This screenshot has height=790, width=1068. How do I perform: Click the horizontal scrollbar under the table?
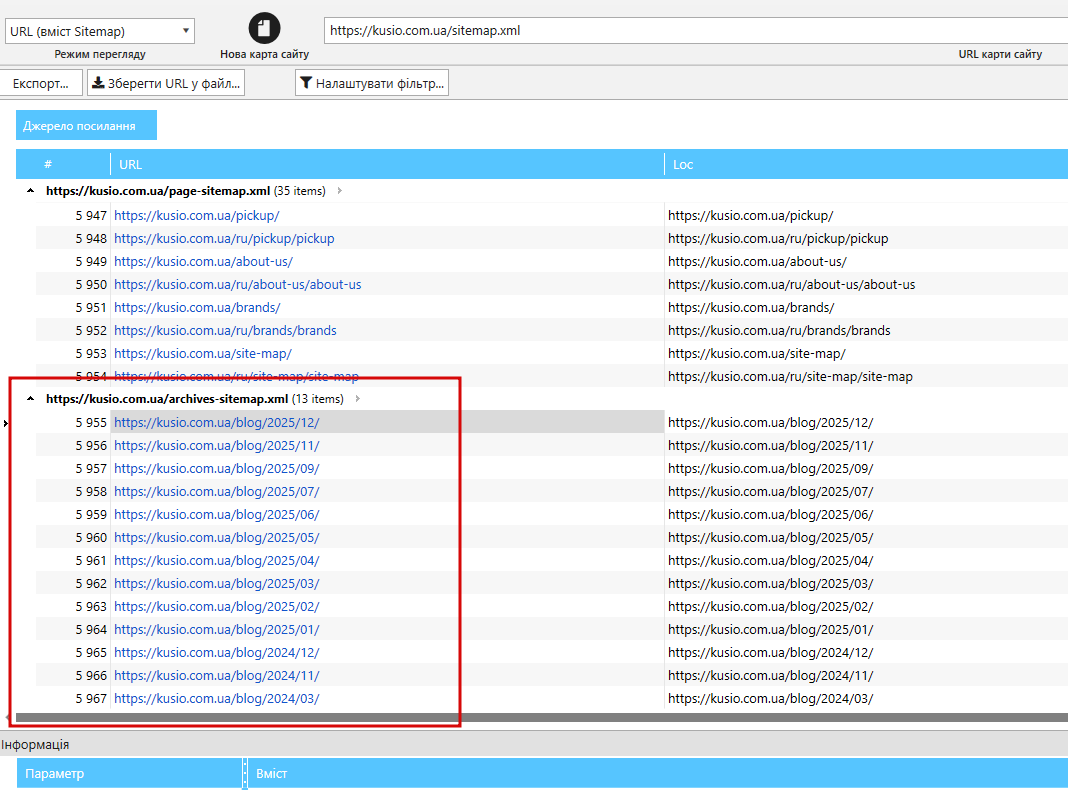(x=541, y=717)
